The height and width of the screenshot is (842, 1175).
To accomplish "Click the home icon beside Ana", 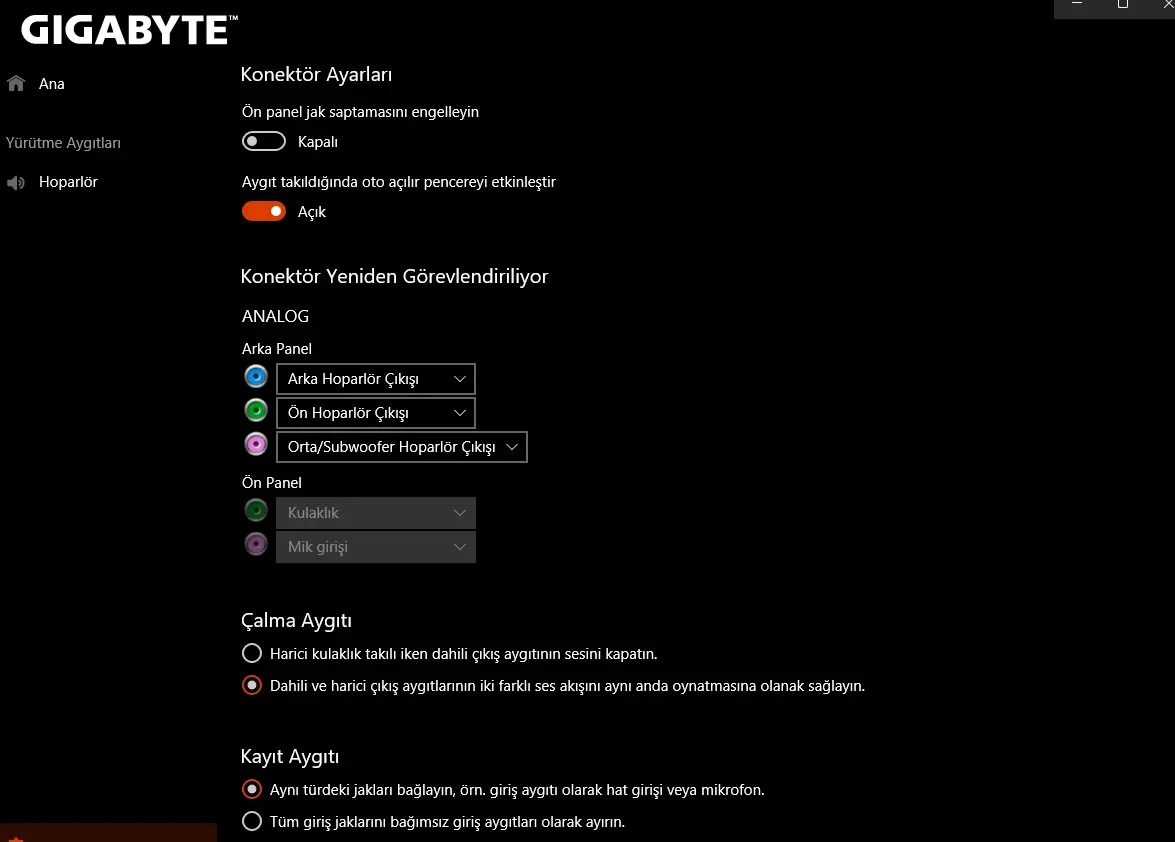I will (x=16, y=83).
